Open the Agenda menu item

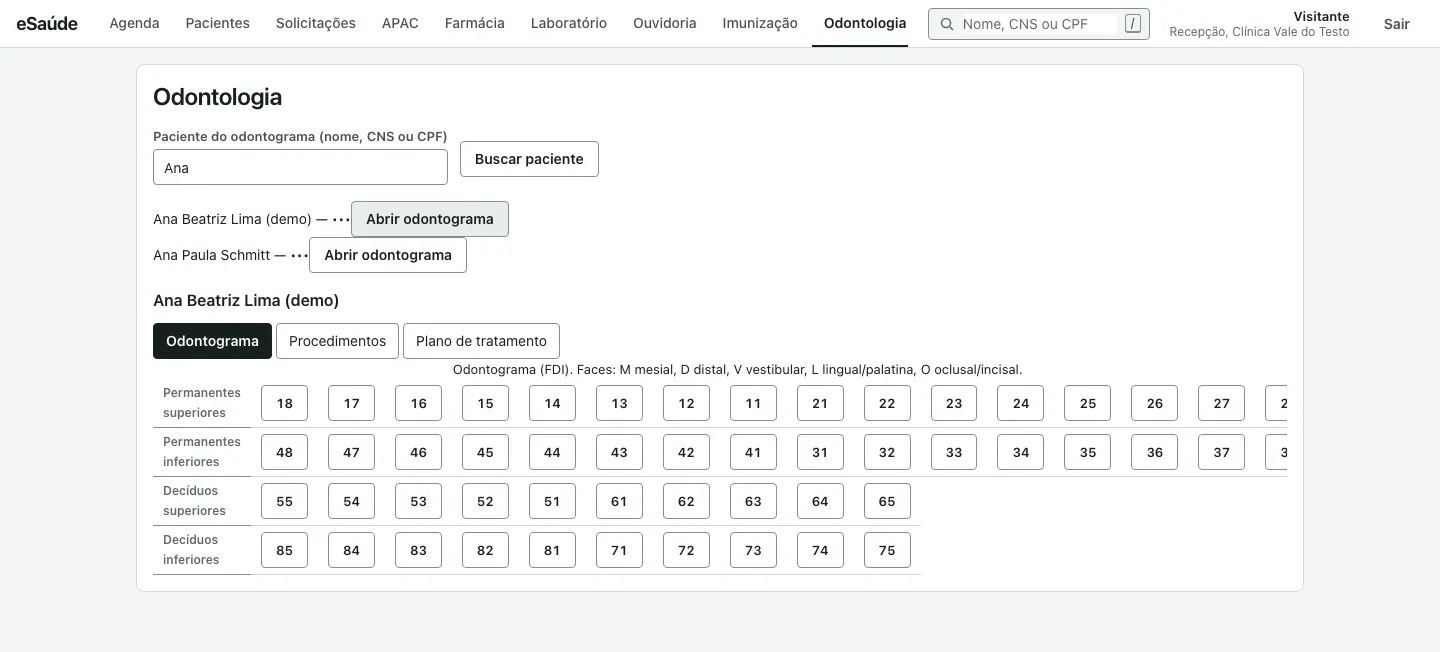tap(134, 23)
